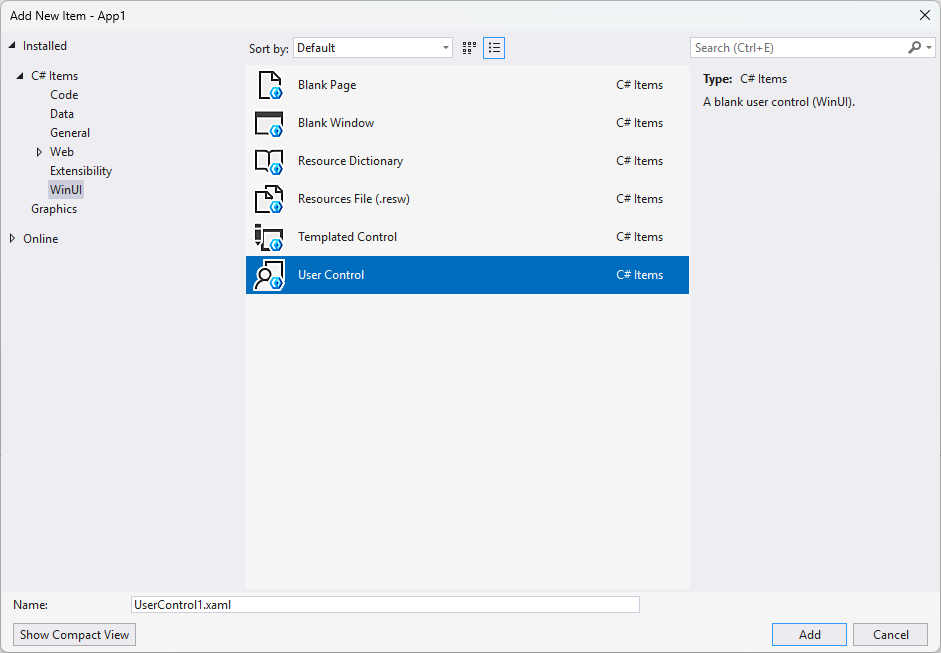Select the Resource Dictionary template icon

point(268,161)
